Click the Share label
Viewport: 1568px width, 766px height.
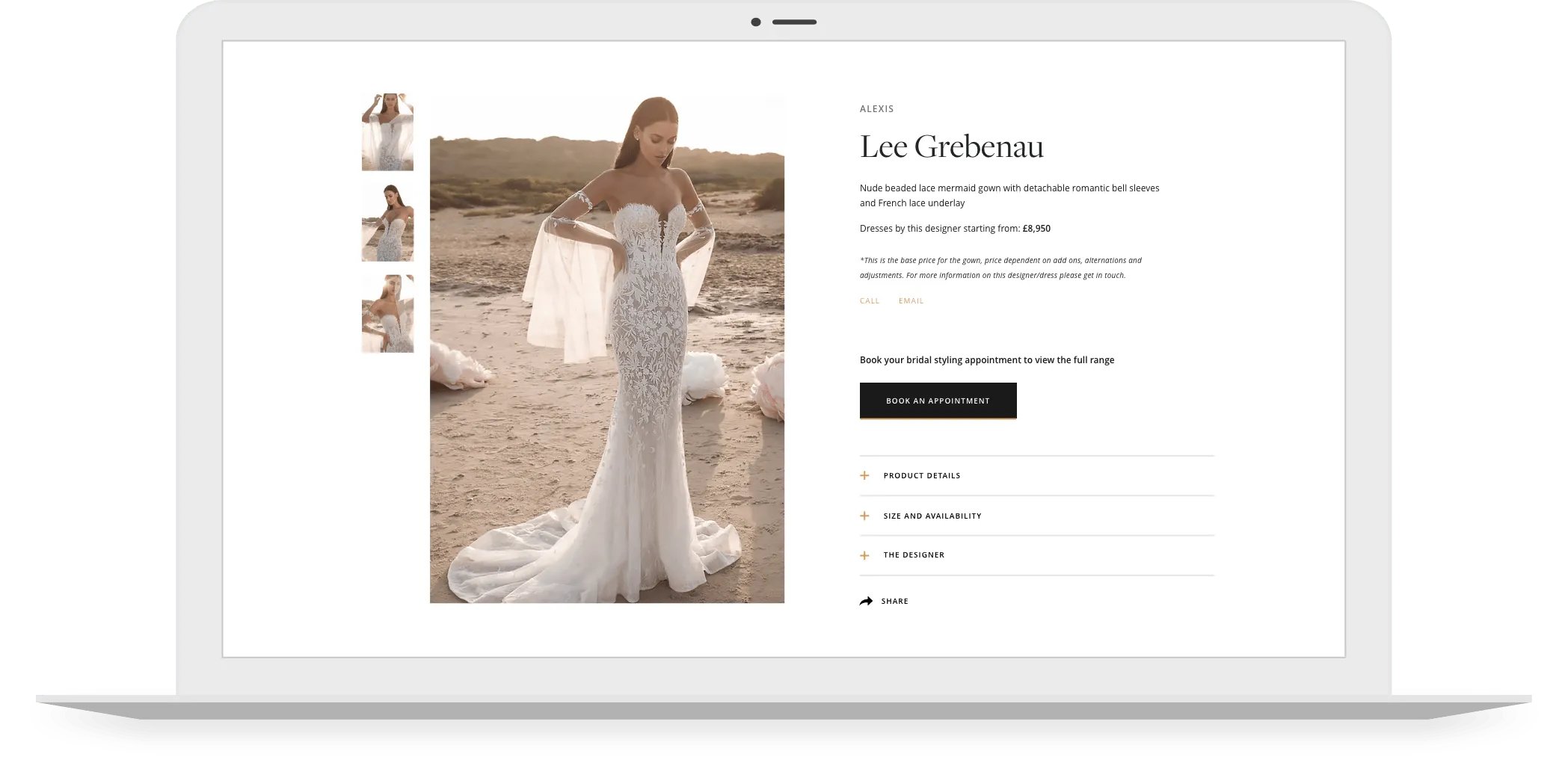coord(894,601)
